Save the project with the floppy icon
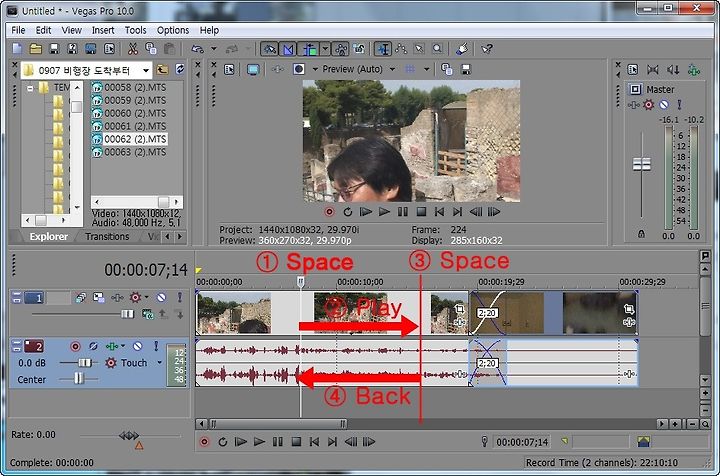 click(x=54, y=49)
